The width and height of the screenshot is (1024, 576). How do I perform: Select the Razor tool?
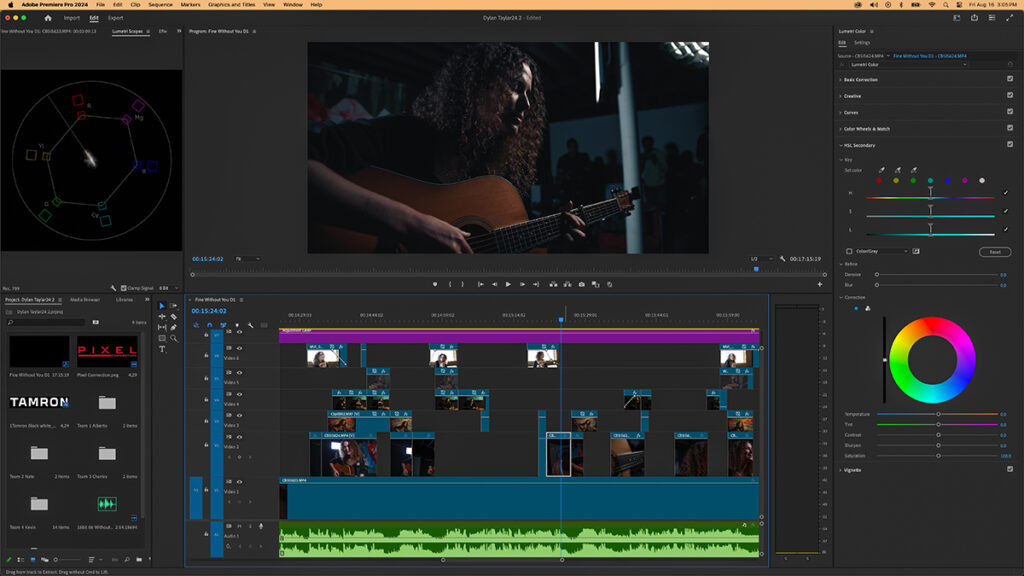[174, 316]
